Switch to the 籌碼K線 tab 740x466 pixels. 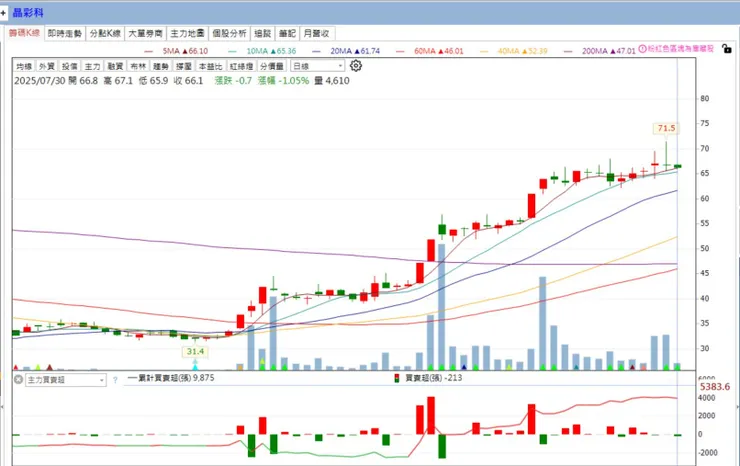pyautogui.click(x=25, y=33)
